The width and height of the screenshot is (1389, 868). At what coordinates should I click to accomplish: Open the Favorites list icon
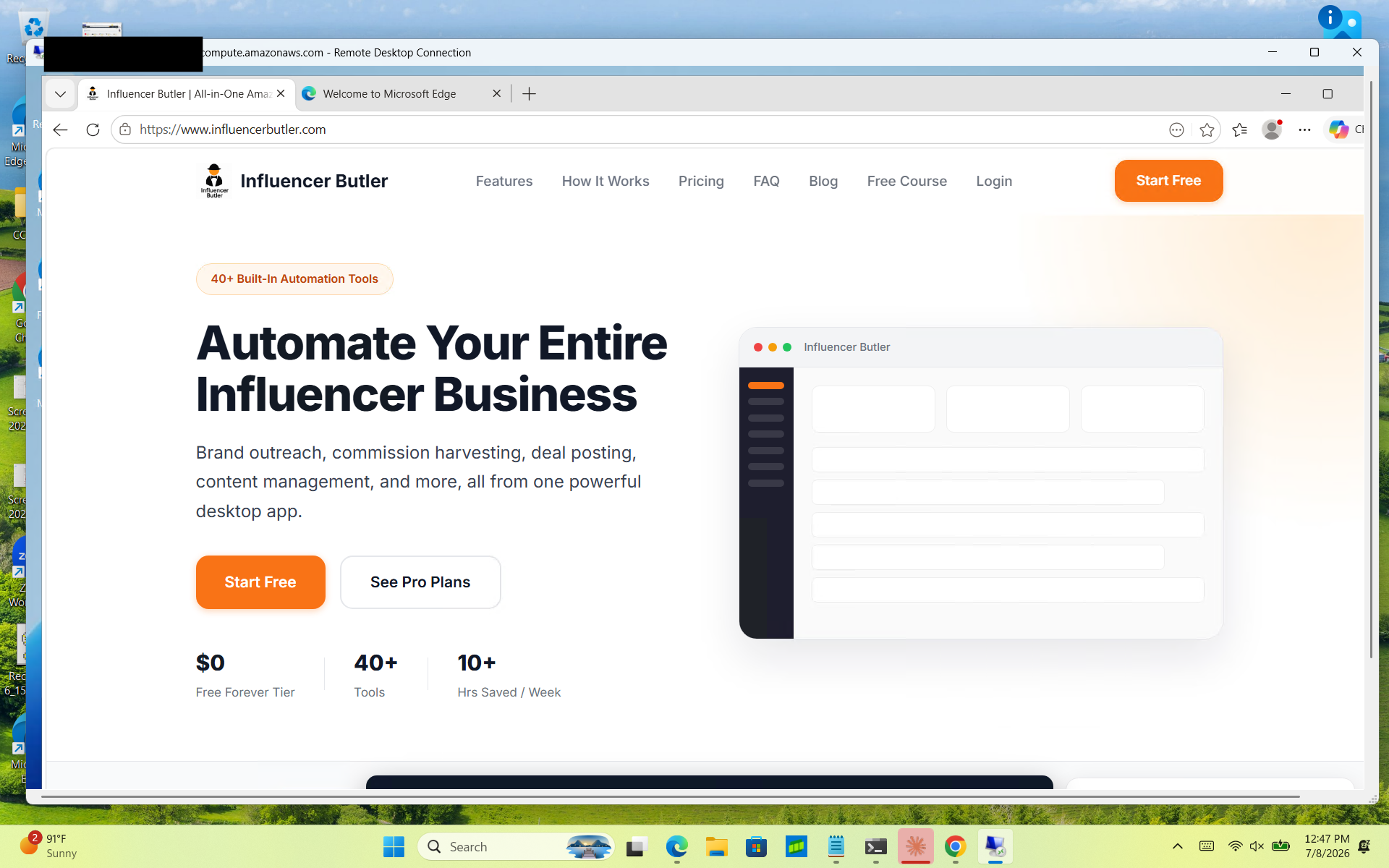(x=1240, y=129)
